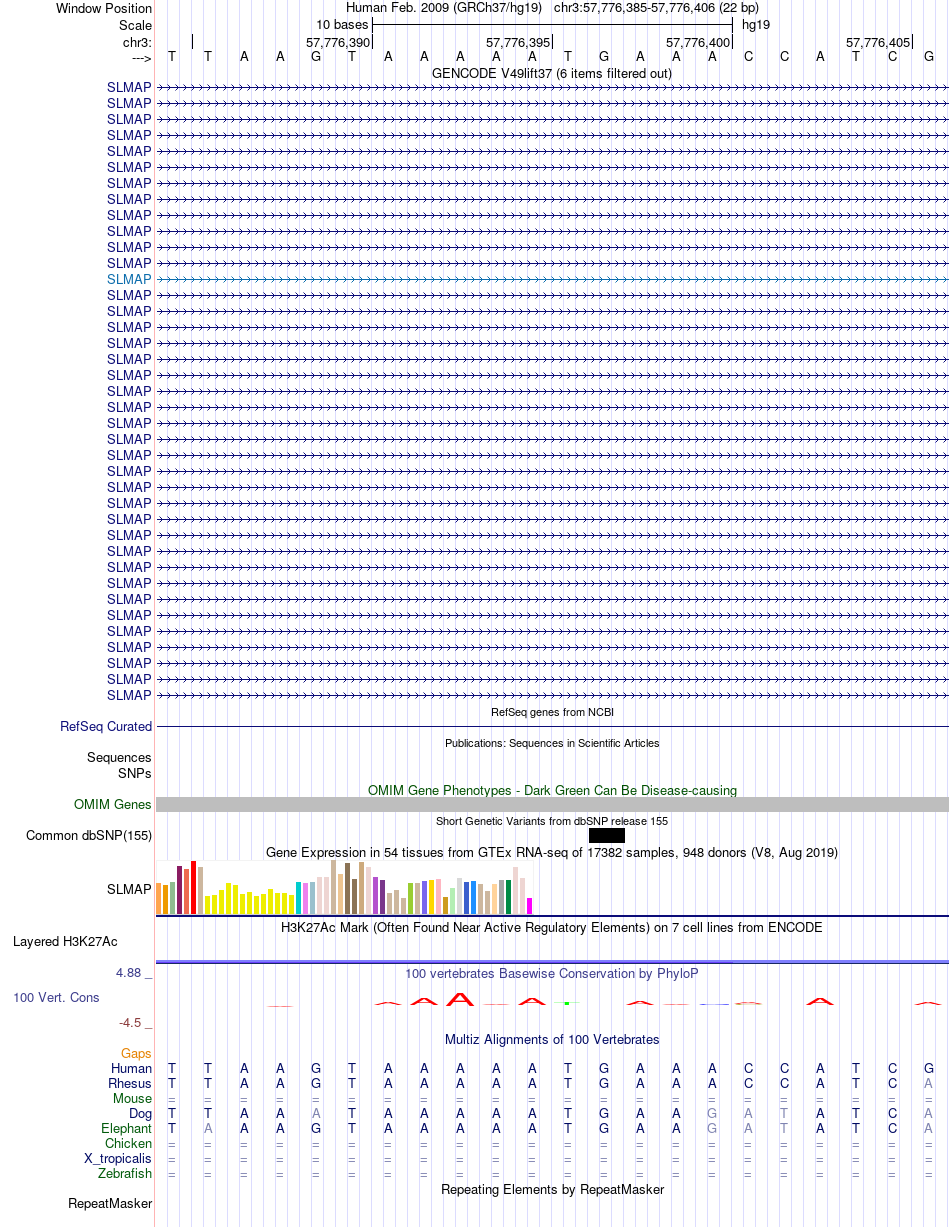This screenshot has width=950, height=1227.
Task: Click the dark green bar in the GTEx chart
Action: coord(509,897)
